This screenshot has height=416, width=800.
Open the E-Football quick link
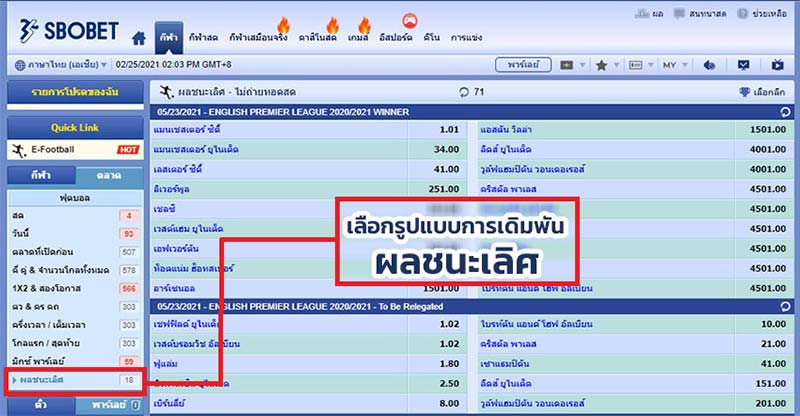76,150
